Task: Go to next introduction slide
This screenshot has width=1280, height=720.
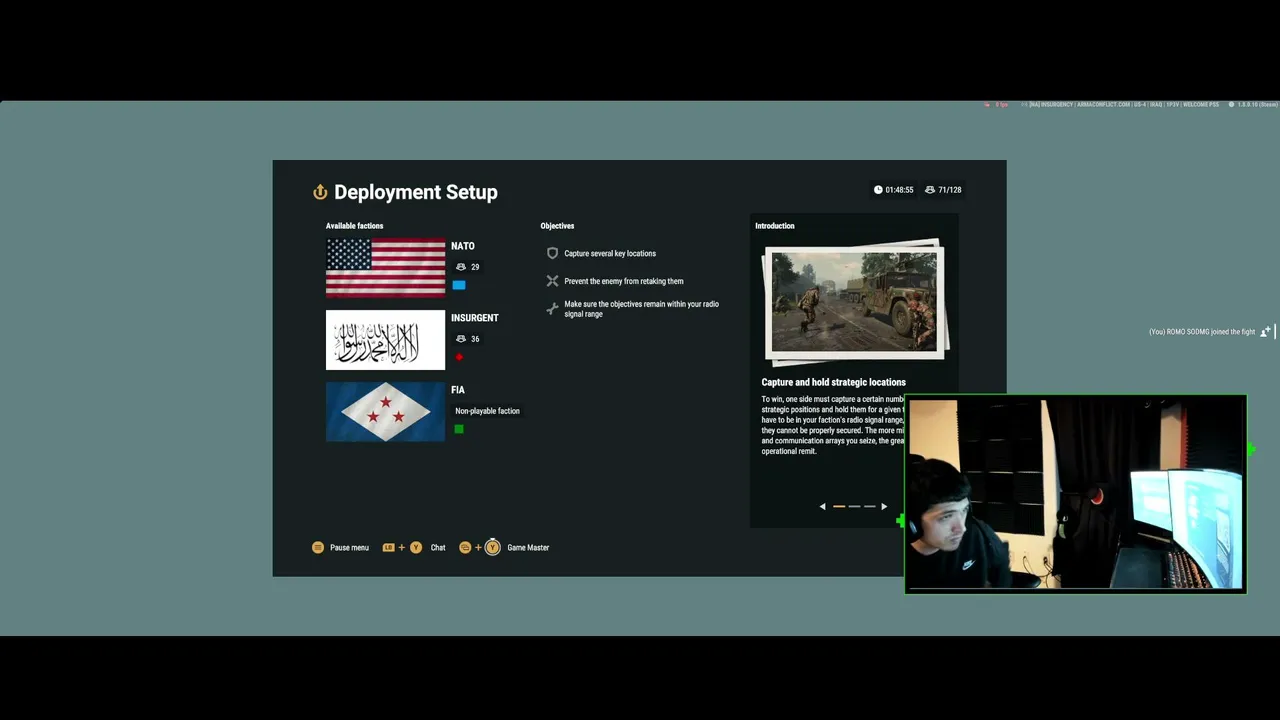Action: click(884, 507)
